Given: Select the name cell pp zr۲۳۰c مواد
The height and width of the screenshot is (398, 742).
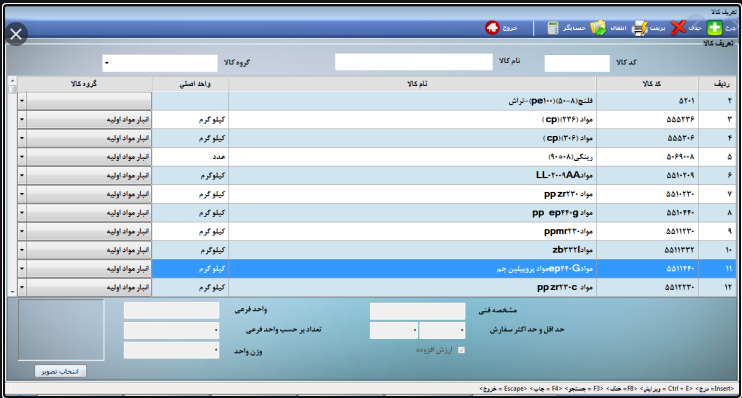Looking at the screenshot, I should (x=413, y=287).
